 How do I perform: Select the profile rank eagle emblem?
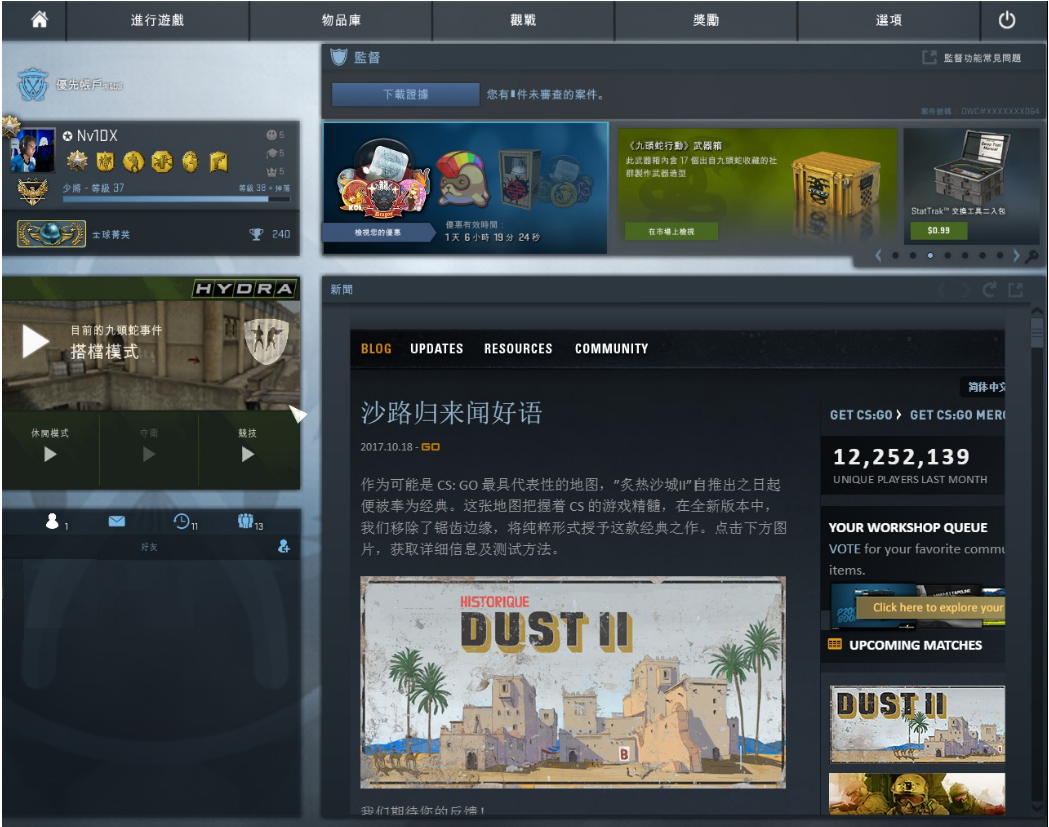pyautogui.click(x=32, y=192)
